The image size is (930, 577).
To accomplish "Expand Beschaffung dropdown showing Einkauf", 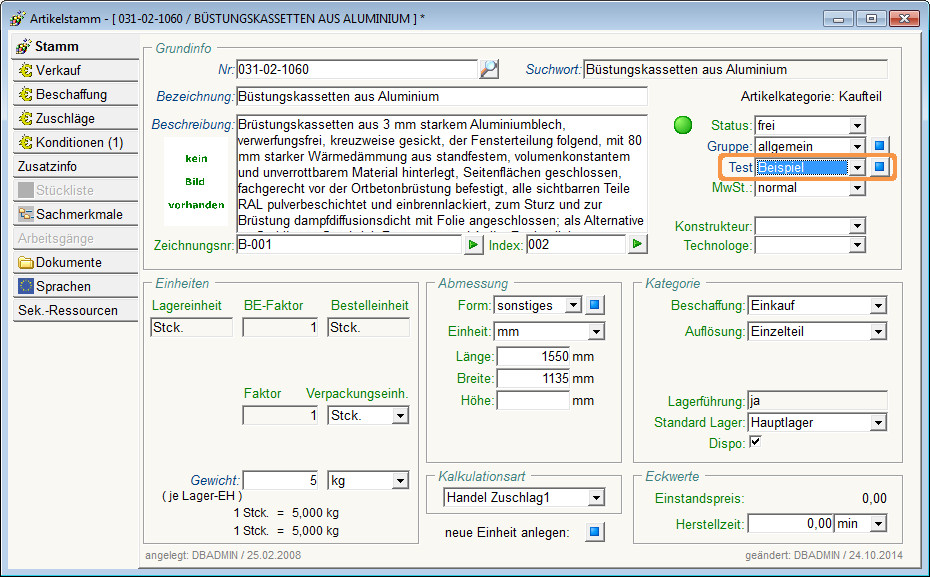I will 878,305.
